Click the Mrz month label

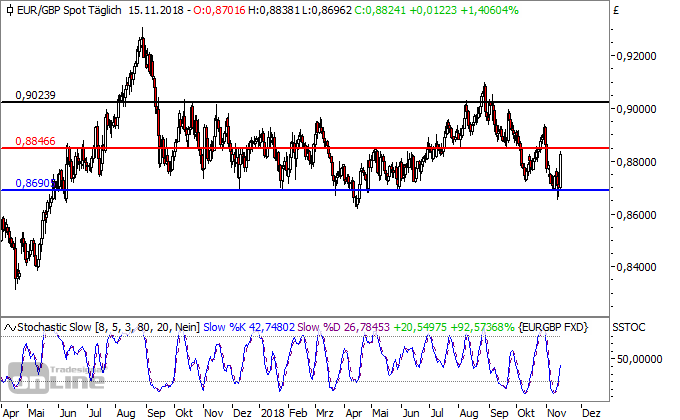tap(325, 413)
